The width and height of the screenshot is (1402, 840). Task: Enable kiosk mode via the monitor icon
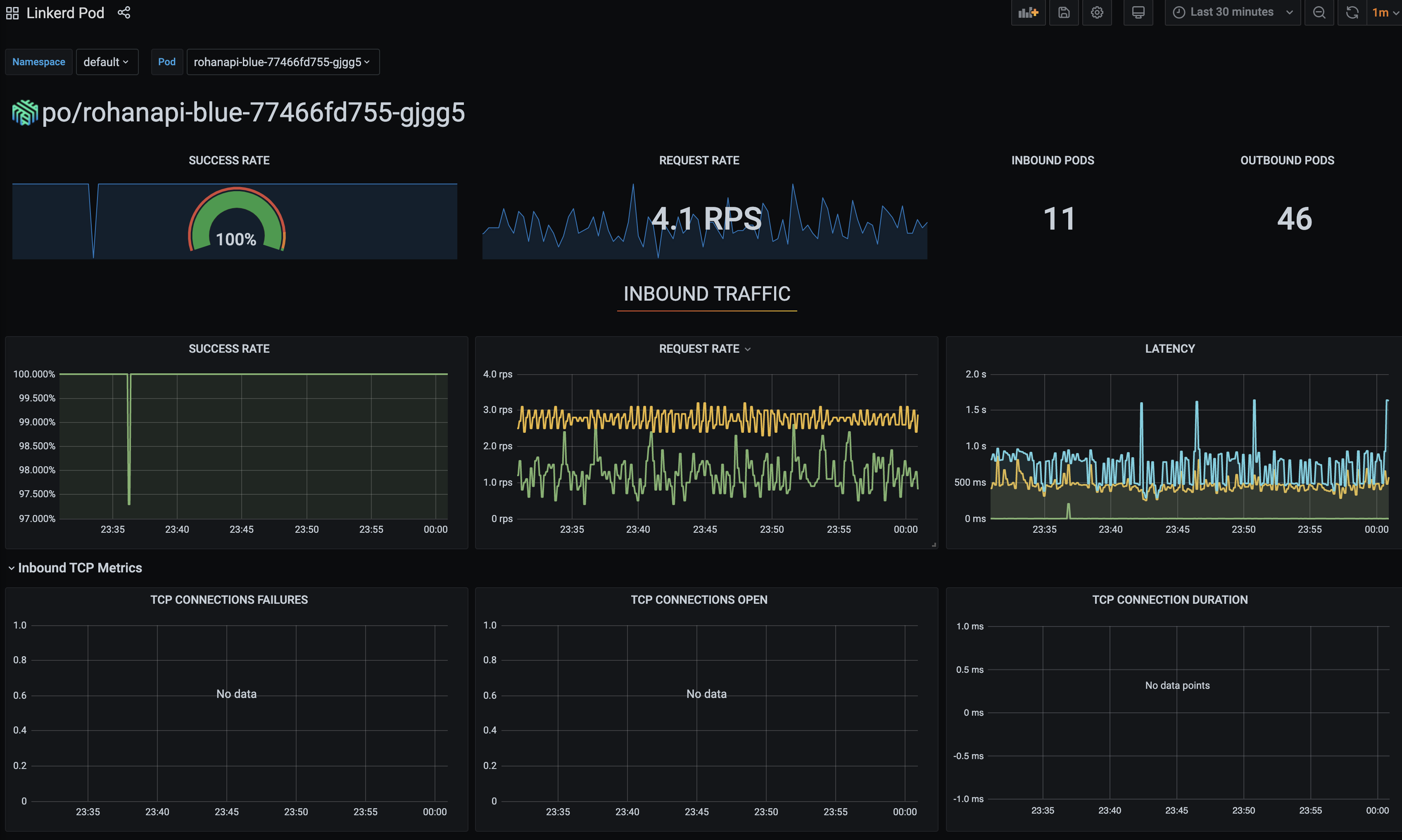pyautogui.click(x=1138, y=12)
